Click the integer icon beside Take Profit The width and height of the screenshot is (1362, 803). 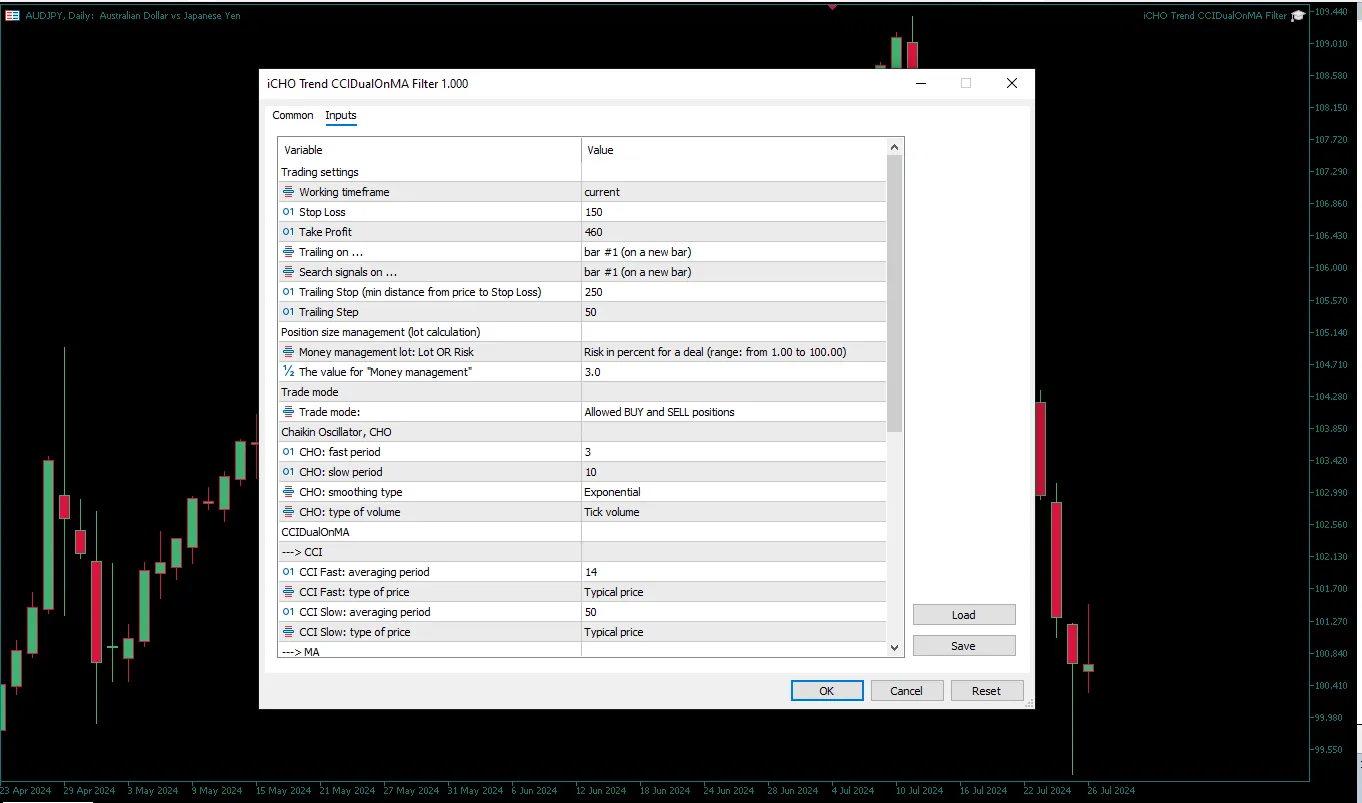point(288,232)
